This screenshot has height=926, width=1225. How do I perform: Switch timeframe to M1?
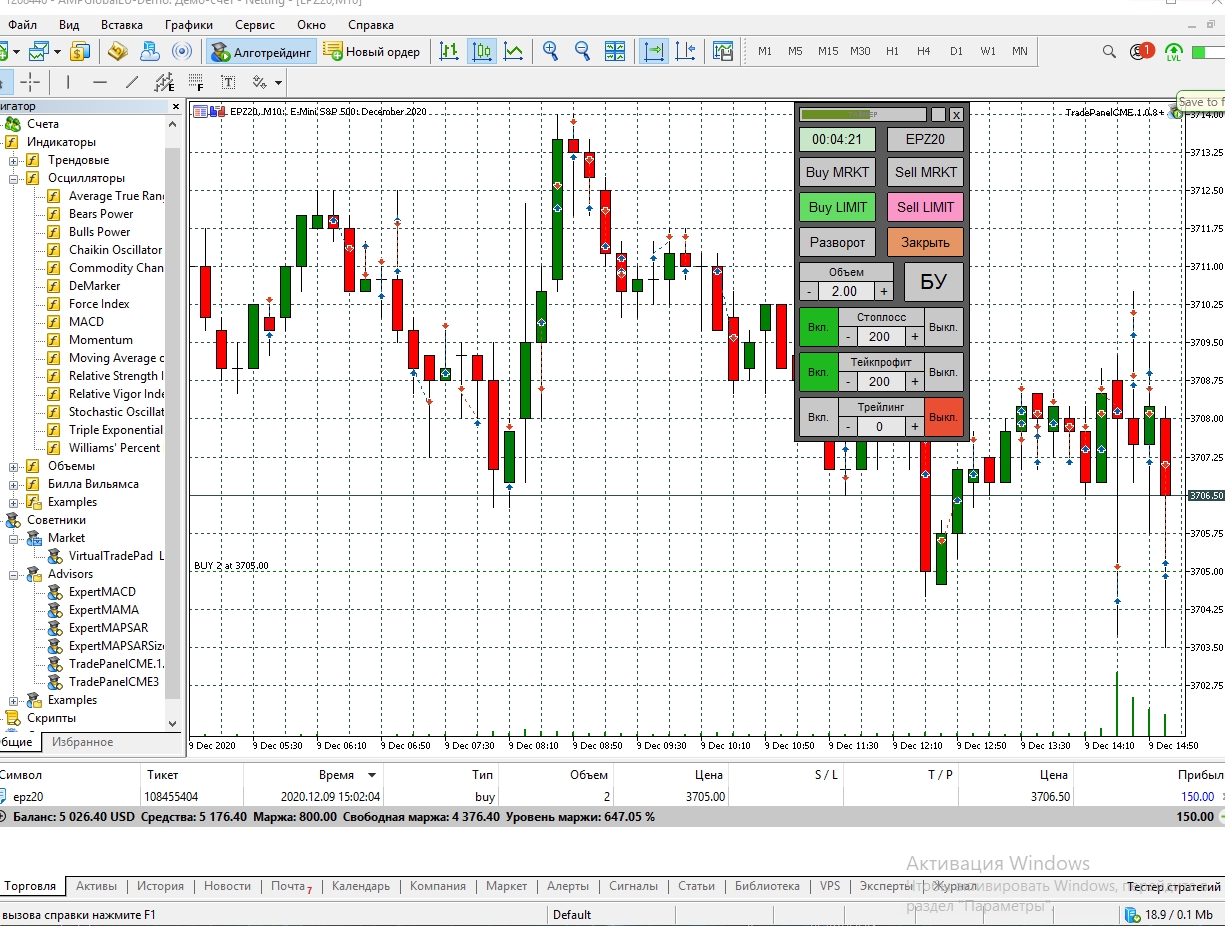pyautogui.click(x=765, y=51)
